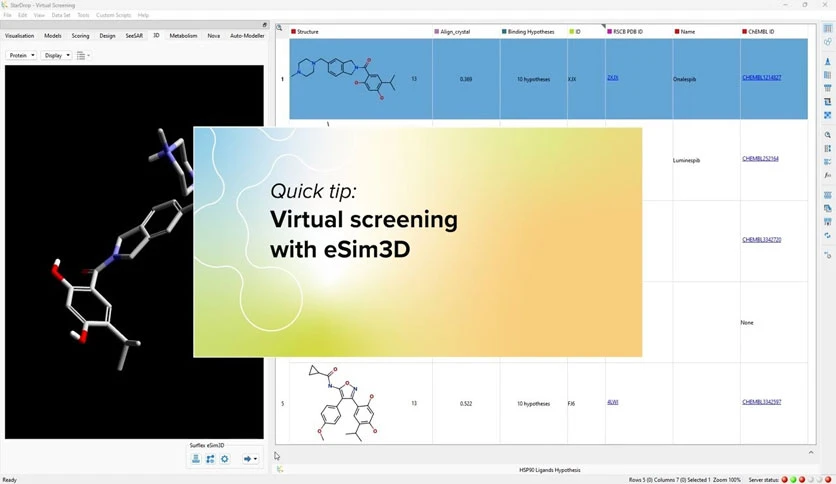This screenshot has height=484, width=836.
Task: Click the HSP90 Ligands Hypothesis data set tab
Action: click(550, 470)
